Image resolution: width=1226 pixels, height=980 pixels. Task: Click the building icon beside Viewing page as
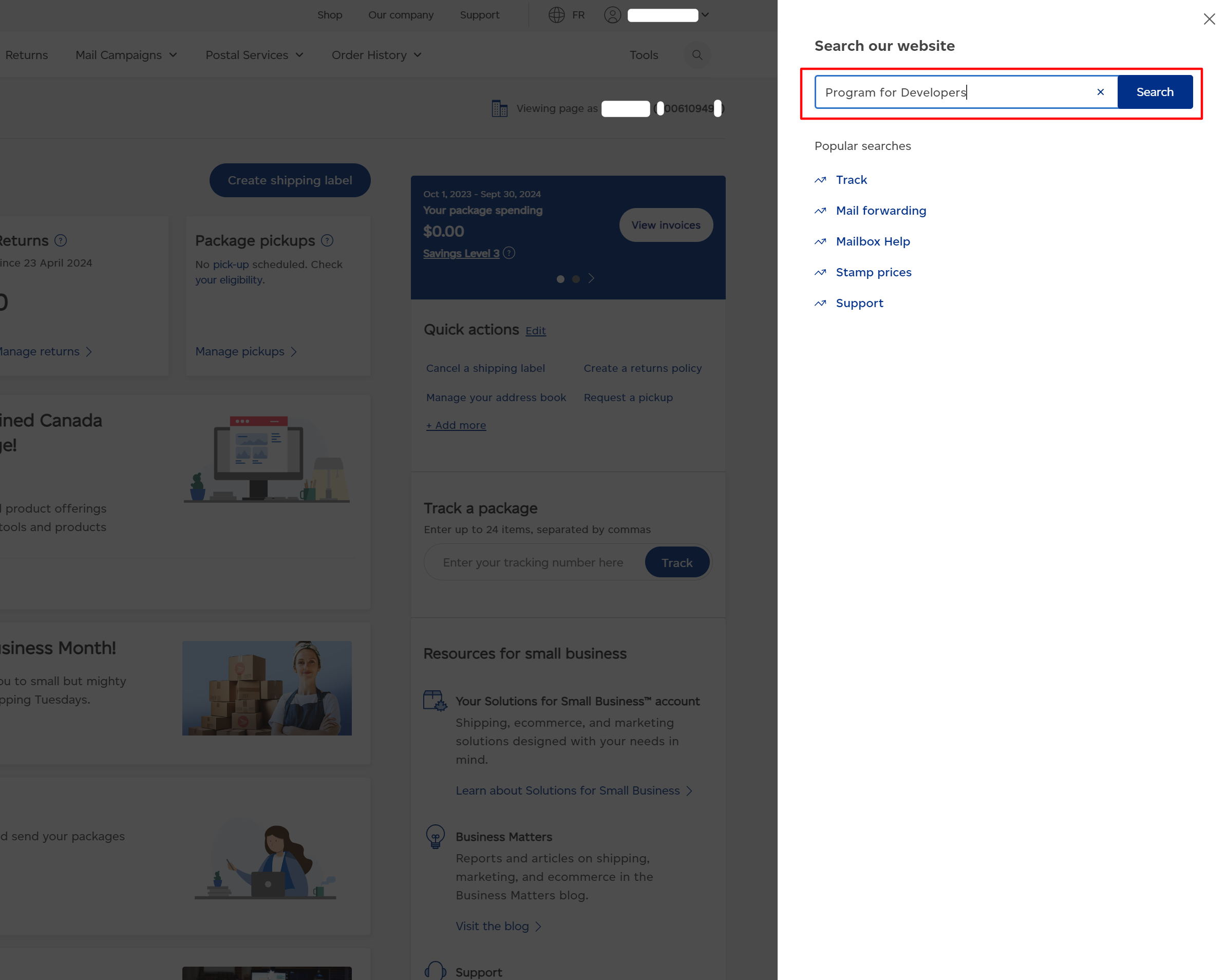[x=499, y=108]
